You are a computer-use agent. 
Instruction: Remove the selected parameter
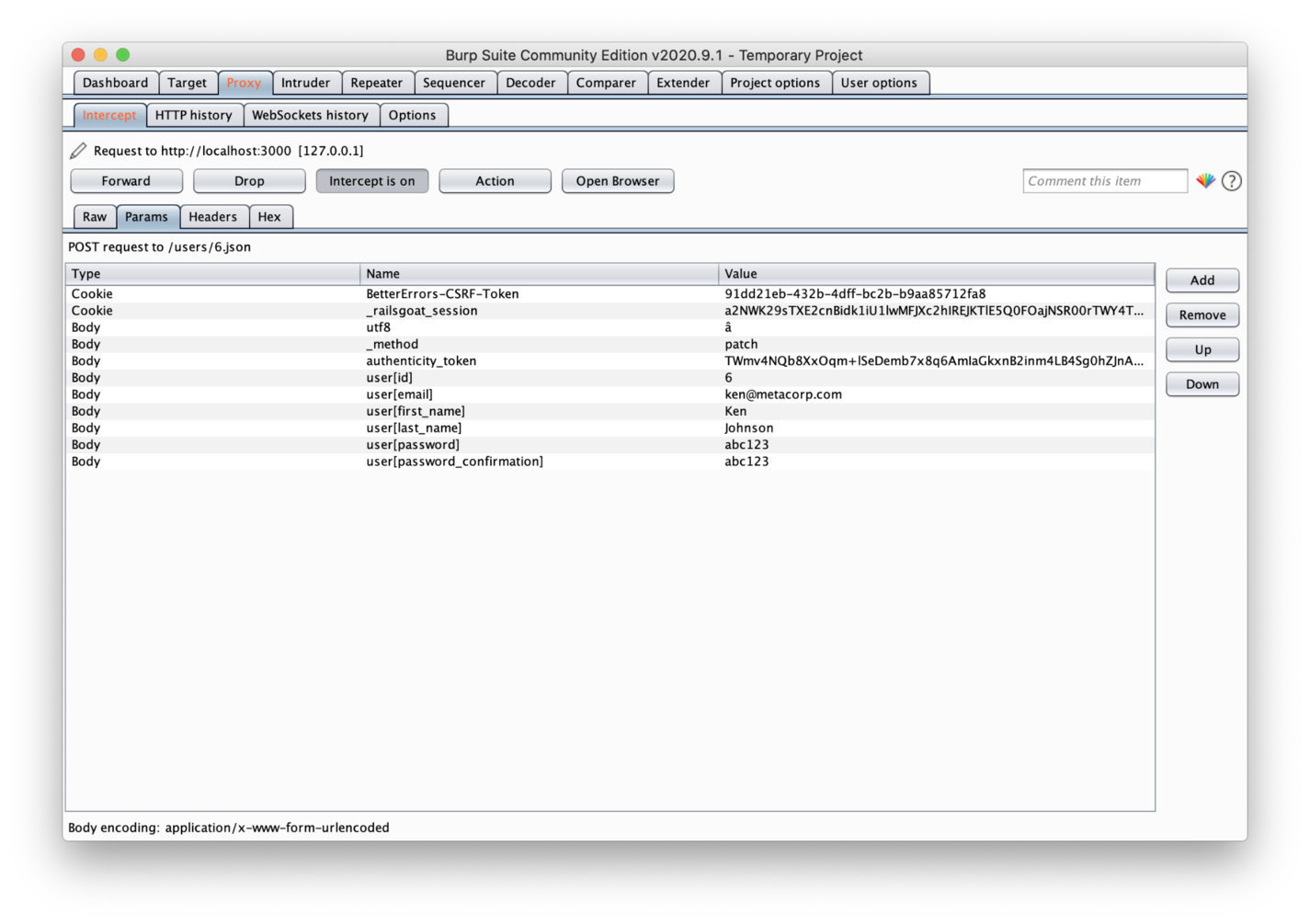coord(1202,314)
